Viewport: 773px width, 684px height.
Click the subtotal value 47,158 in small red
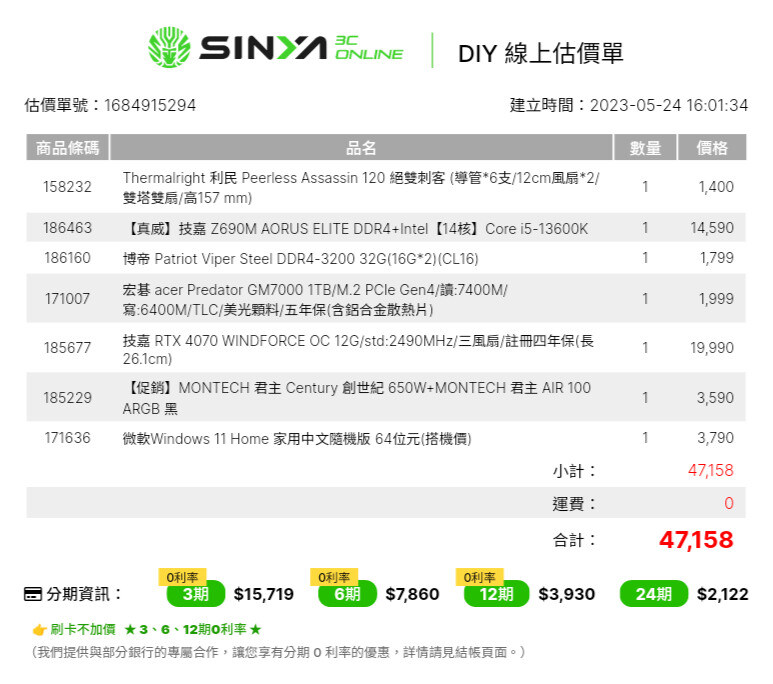tap(711, 470)
